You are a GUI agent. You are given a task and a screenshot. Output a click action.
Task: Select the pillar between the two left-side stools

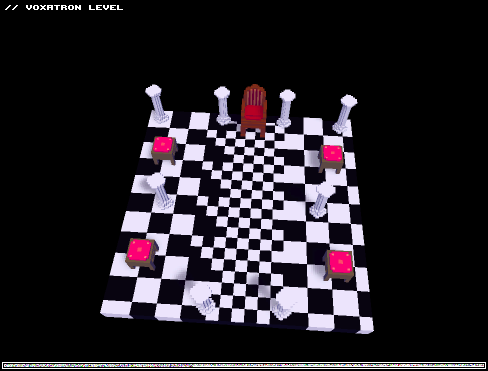pyautogui.click(x=161, y=191)
